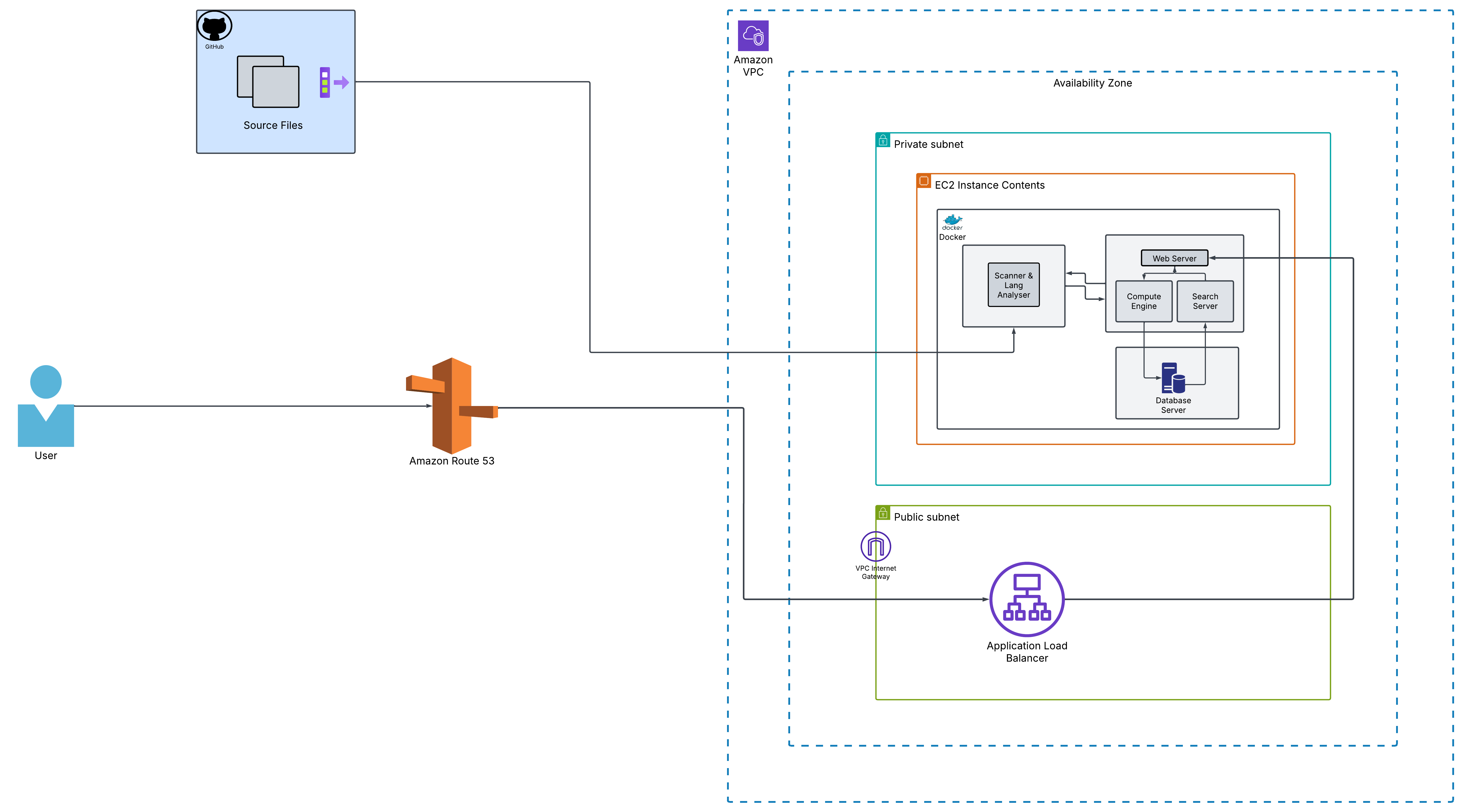Select the Database Server icon
The width and height of the screenshot is (1463, 812).
1173,378
